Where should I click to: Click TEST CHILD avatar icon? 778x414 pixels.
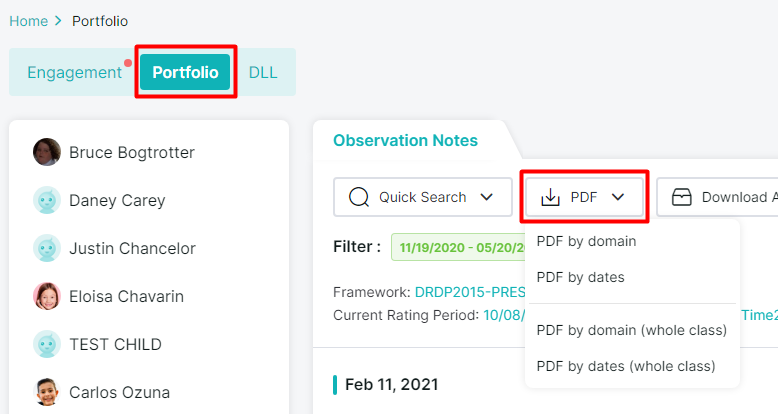pyautogui.click(x=47, y=344)
